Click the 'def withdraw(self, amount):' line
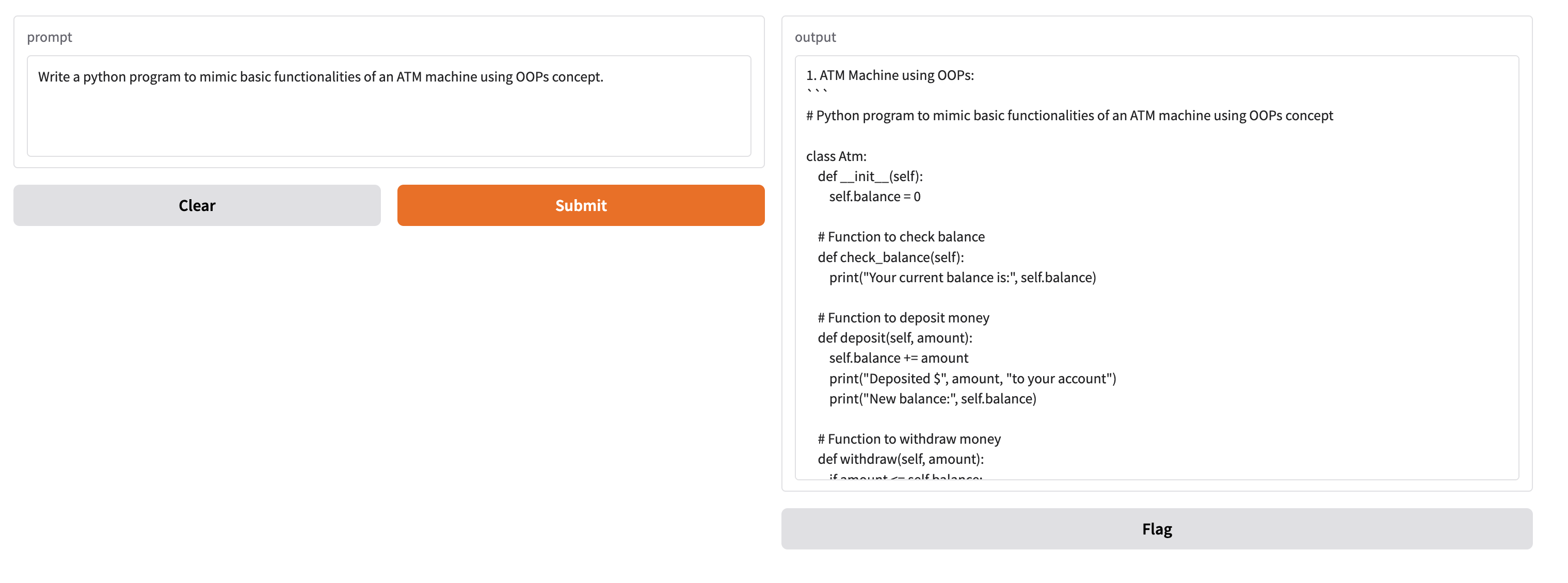The image size is (1568, 583). point(900,458)
